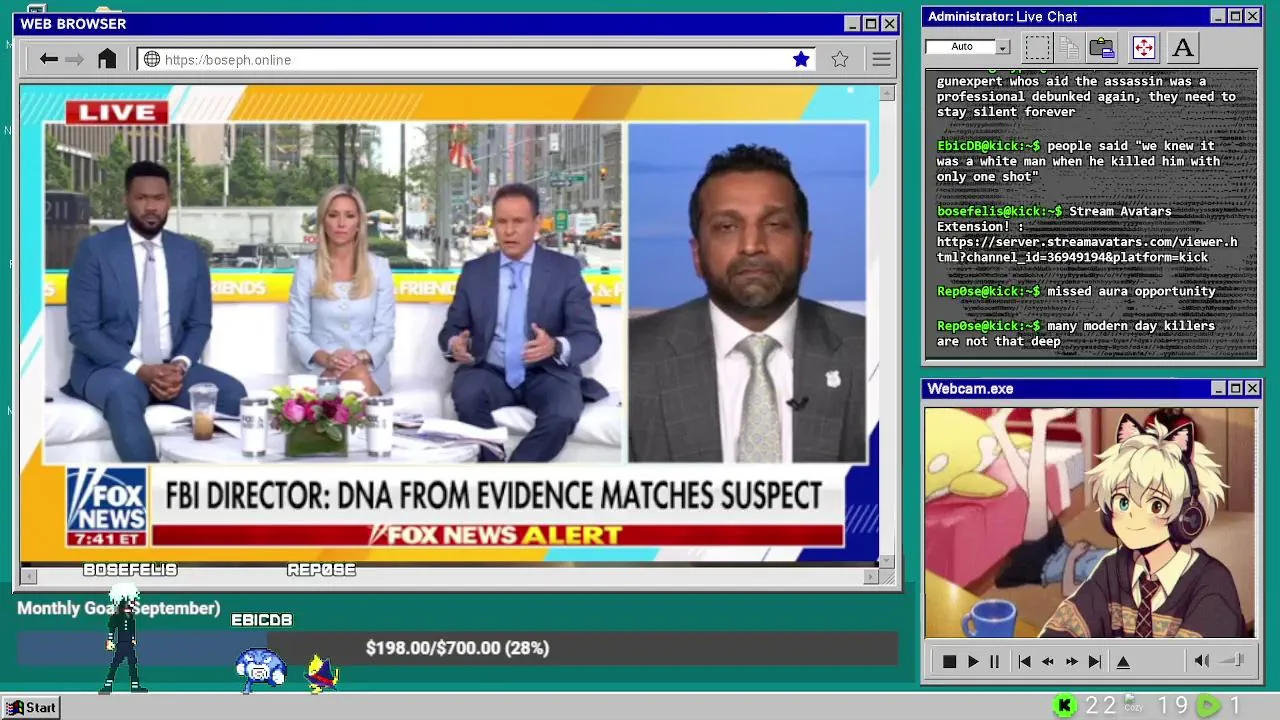
Task: Toggle the red arrows fullscreen icon
Action: (1143, 47)
